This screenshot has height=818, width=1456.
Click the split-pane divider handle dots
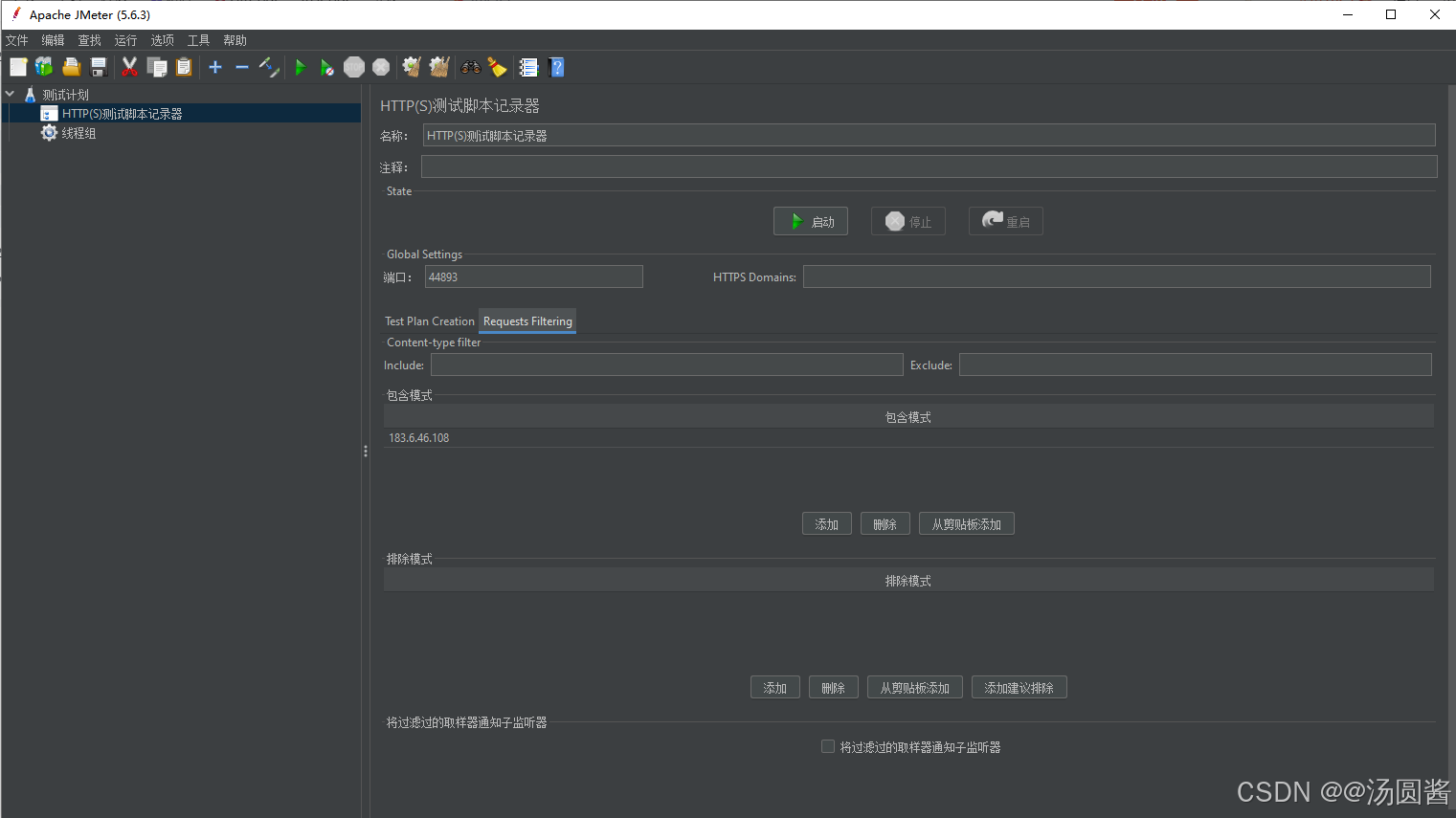click(366, 451)
